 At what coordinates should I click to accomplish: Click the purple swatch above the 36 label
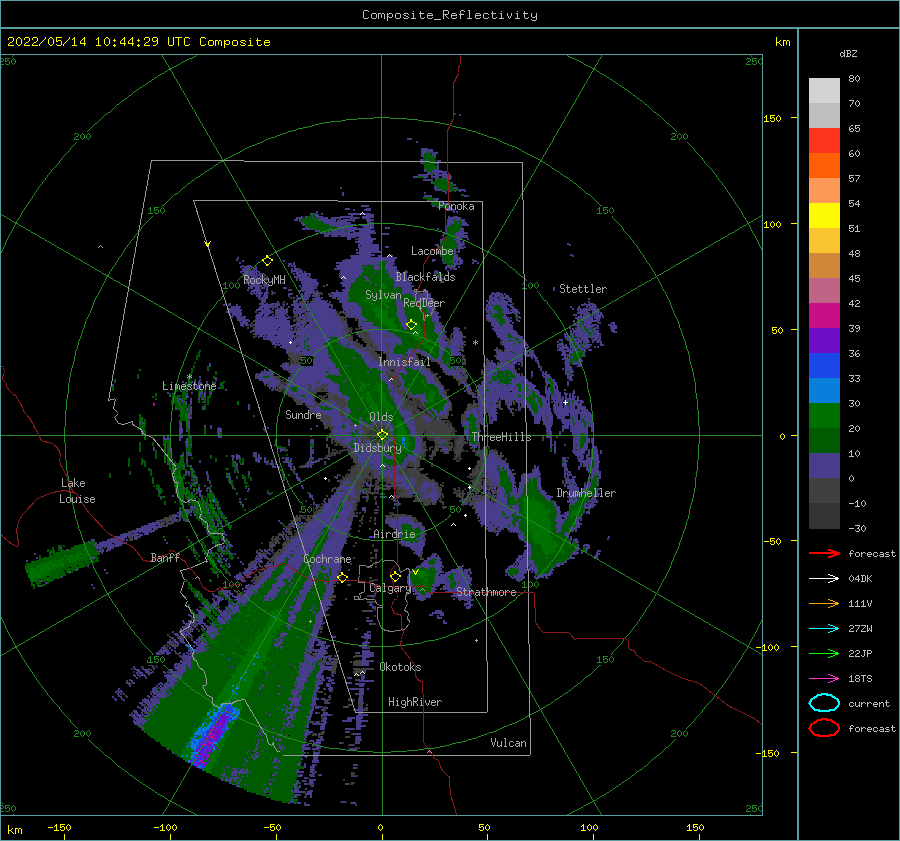point(824,340)
